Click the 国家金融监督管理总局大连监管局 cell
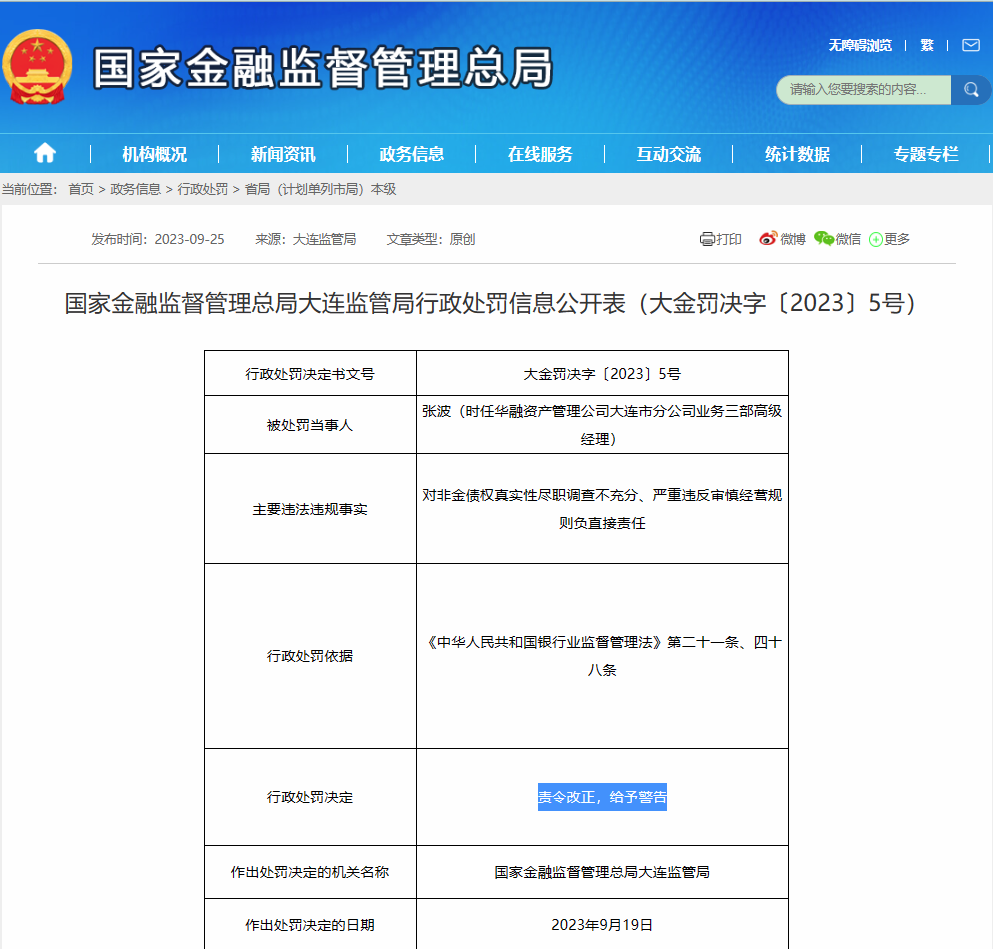 coord(602,872)
